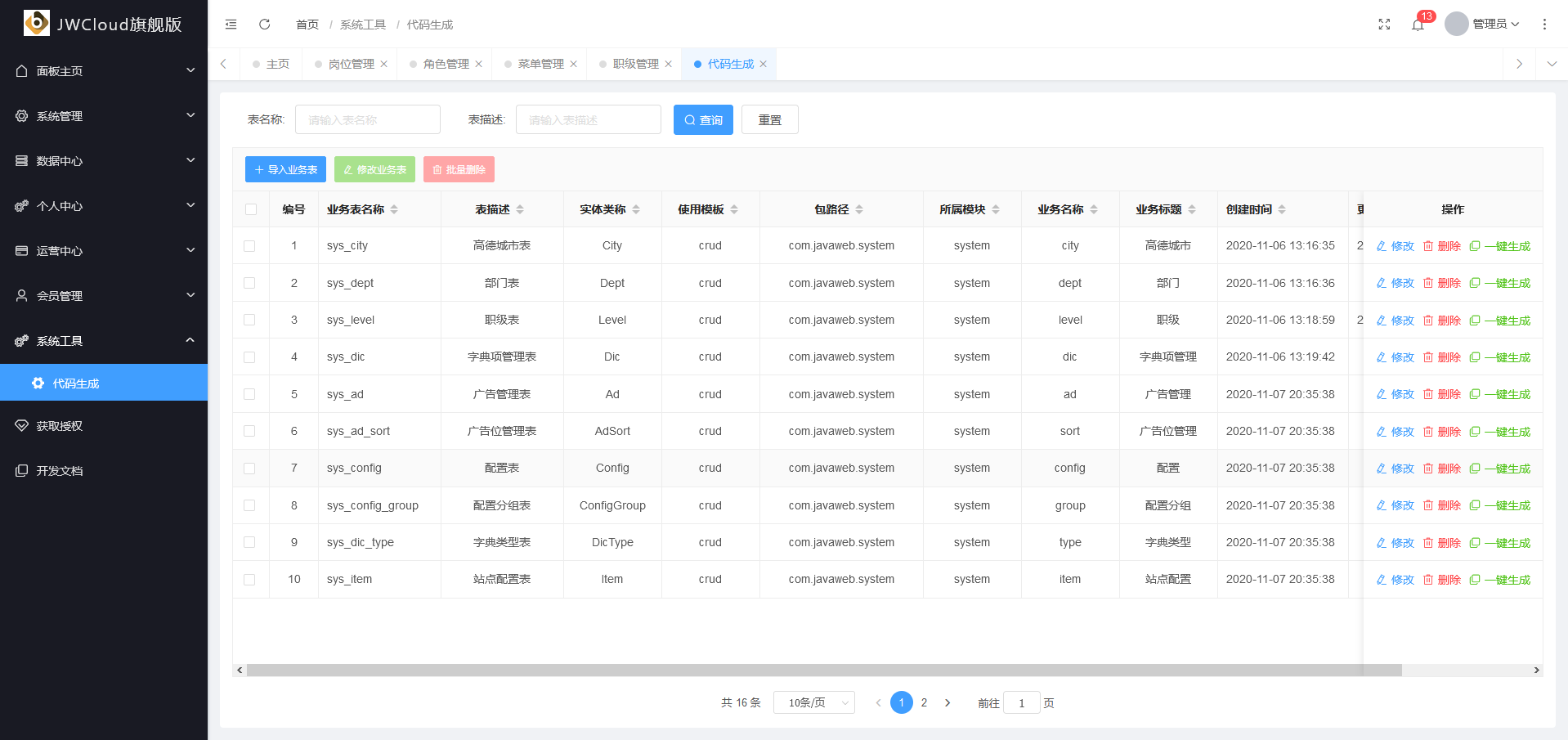Close the 菜单管理 tab
Screen dimensions: 1568x740
click(574, 64)
